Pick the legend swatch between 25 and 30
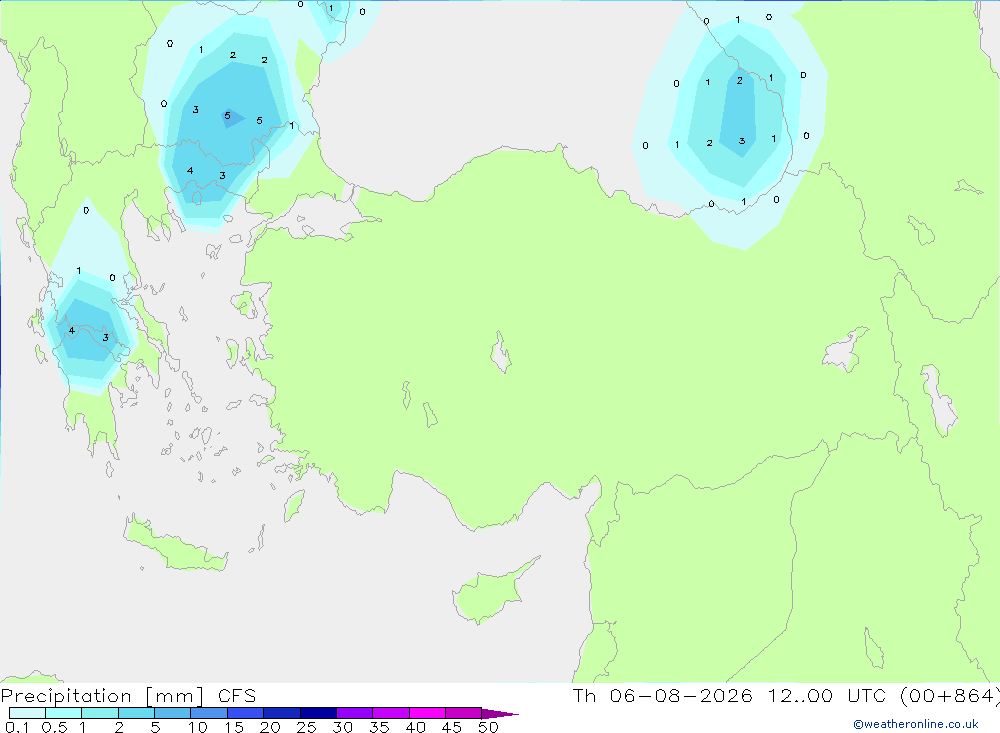The image size is (1000, 733). [318, 713]
